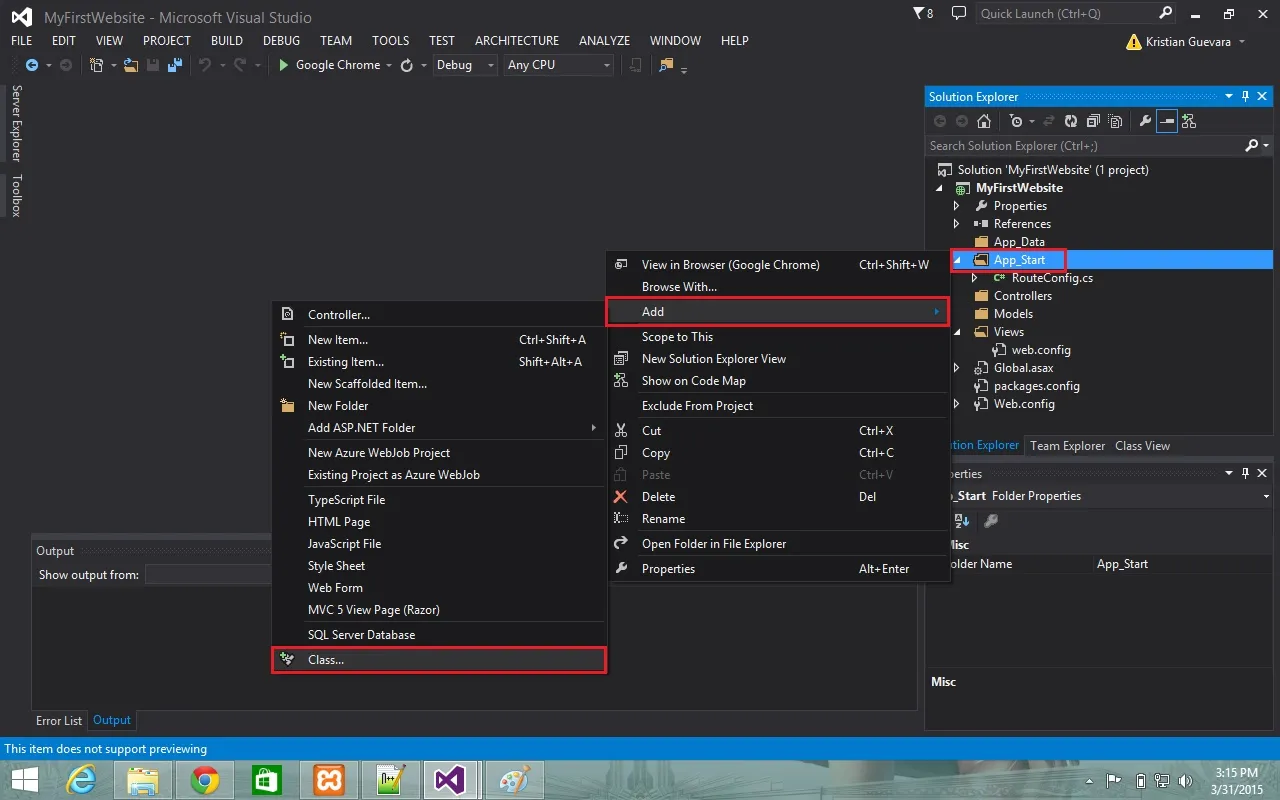The width and height of the screenshot is (1280, 800).
Task: Click the Refresh icon in Solution Explorer
Action: [1070, 121]
